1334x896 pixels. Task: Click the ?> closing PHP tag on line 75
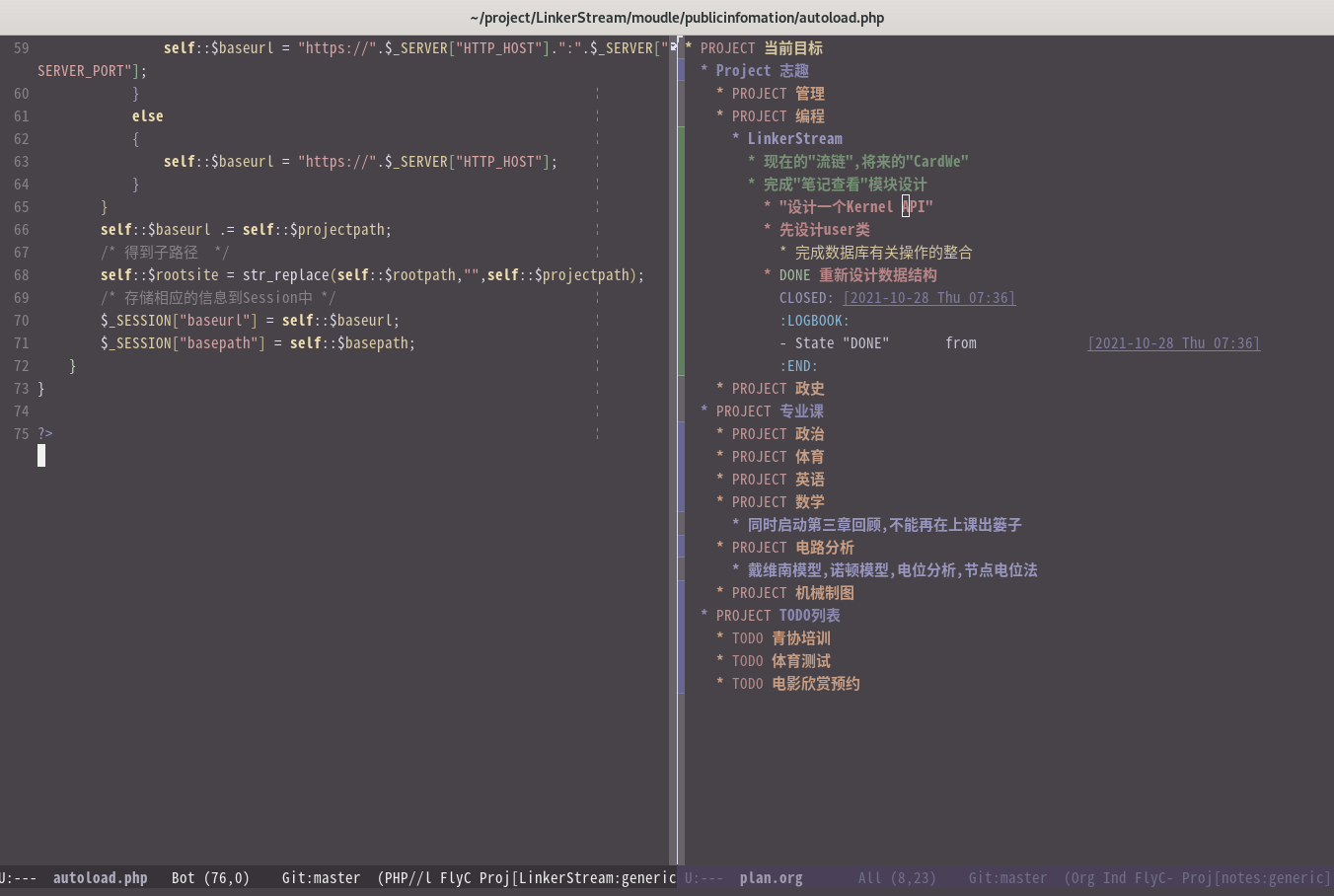(44, 433)
